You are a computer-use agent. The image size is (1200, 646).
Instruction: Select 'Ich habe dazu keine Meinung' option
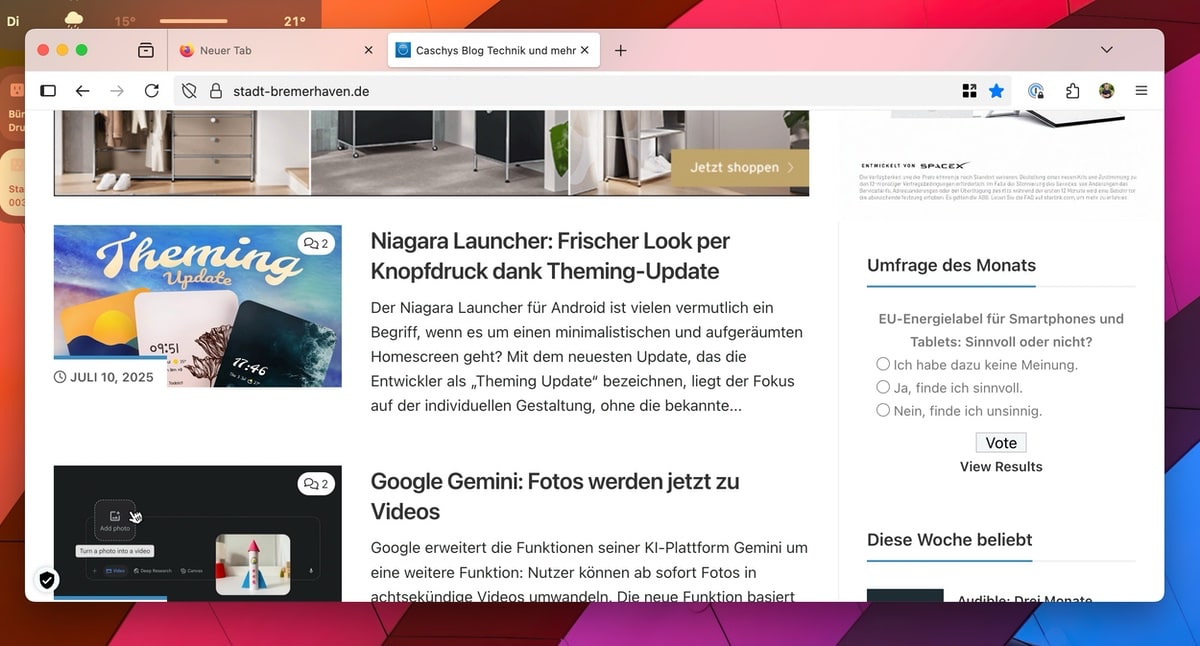883,365
